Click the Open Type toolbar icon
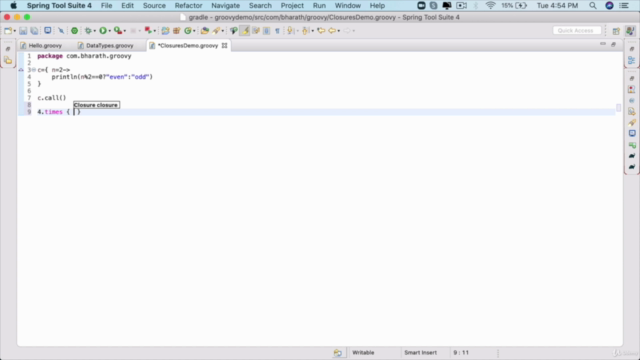The image size is (640, 360). (x=165, y=31)
